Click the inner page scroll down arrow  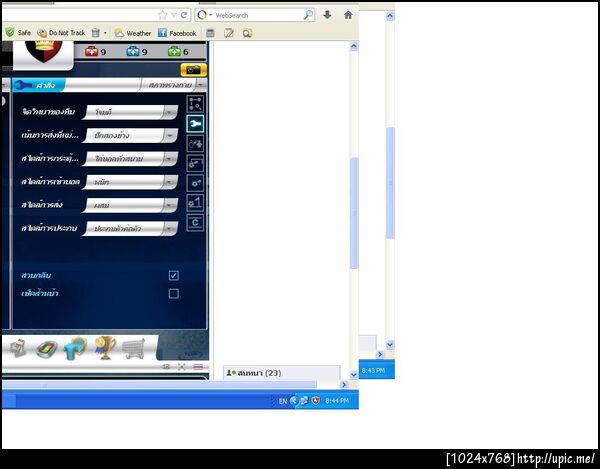click(x=354, y=375)
